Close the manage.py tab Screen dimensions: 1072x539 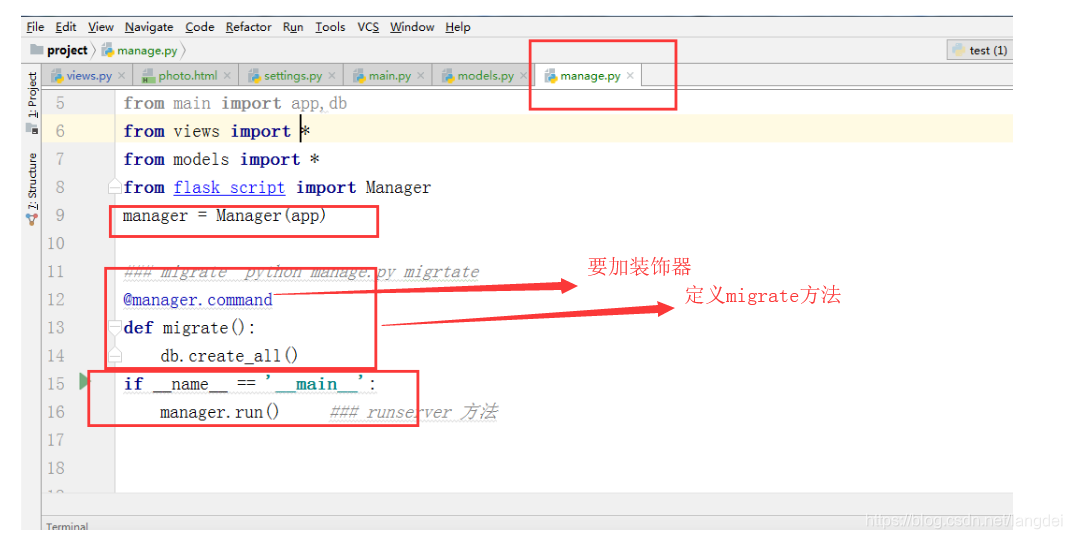[630, 76]
